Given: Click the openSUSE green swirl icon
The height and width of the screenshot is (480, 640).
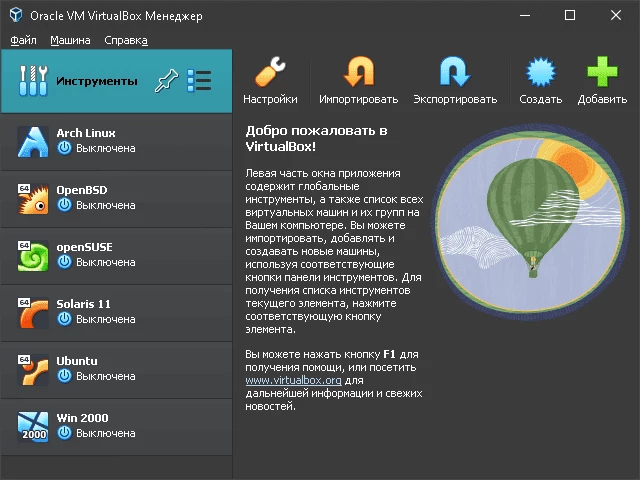Looking at the screenshot, I should (x=33, y=256).
